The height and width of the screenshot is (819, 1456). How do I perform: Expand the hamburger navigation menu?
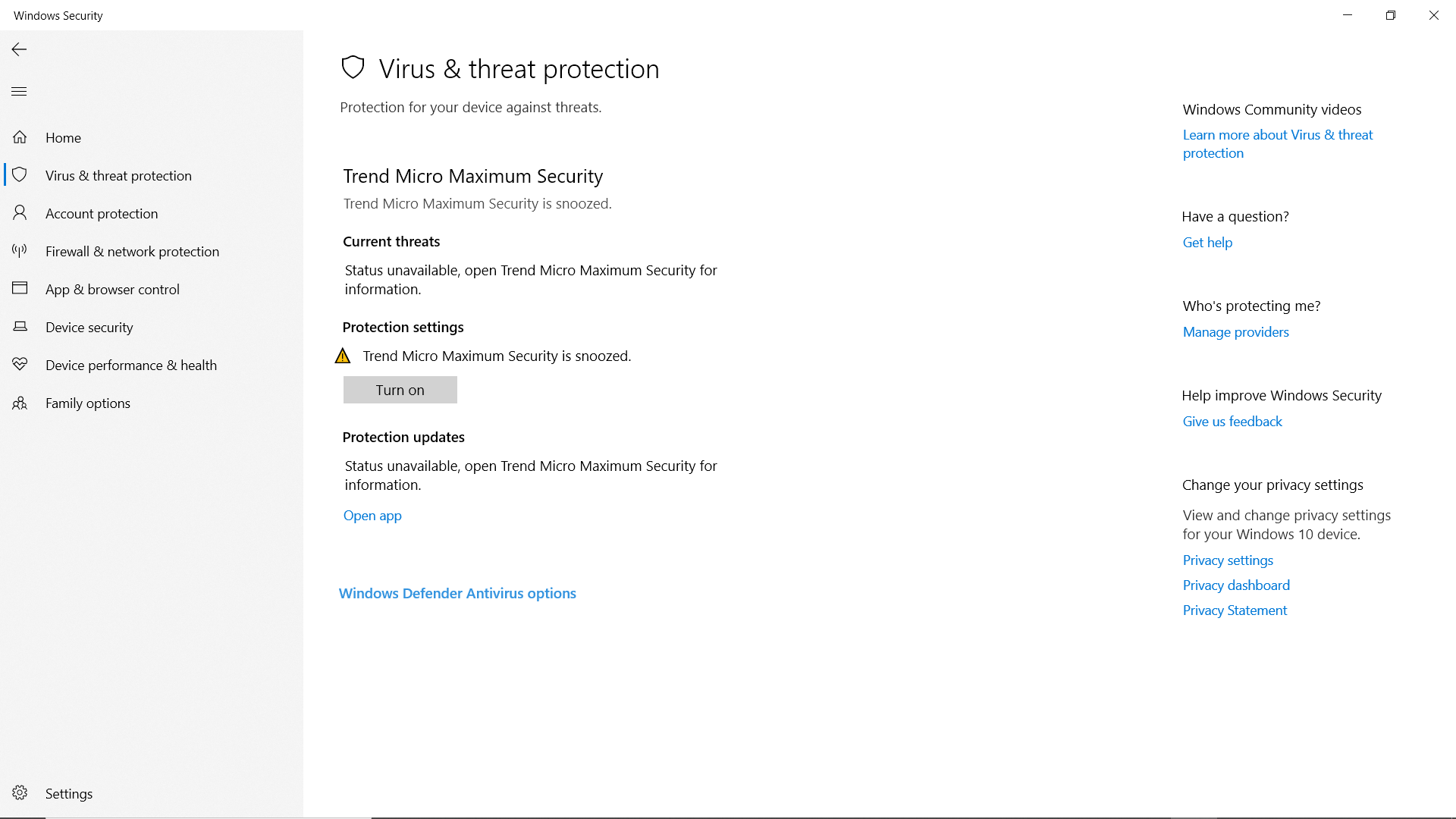[x=18, y=91]
